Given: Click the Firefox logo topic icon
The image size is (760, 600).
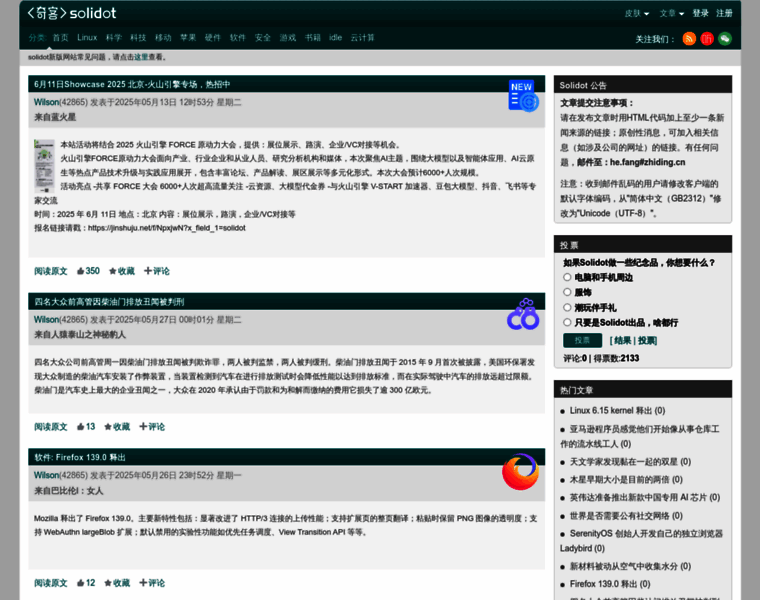Looking at the screenshot, I should tap(521, 471).
